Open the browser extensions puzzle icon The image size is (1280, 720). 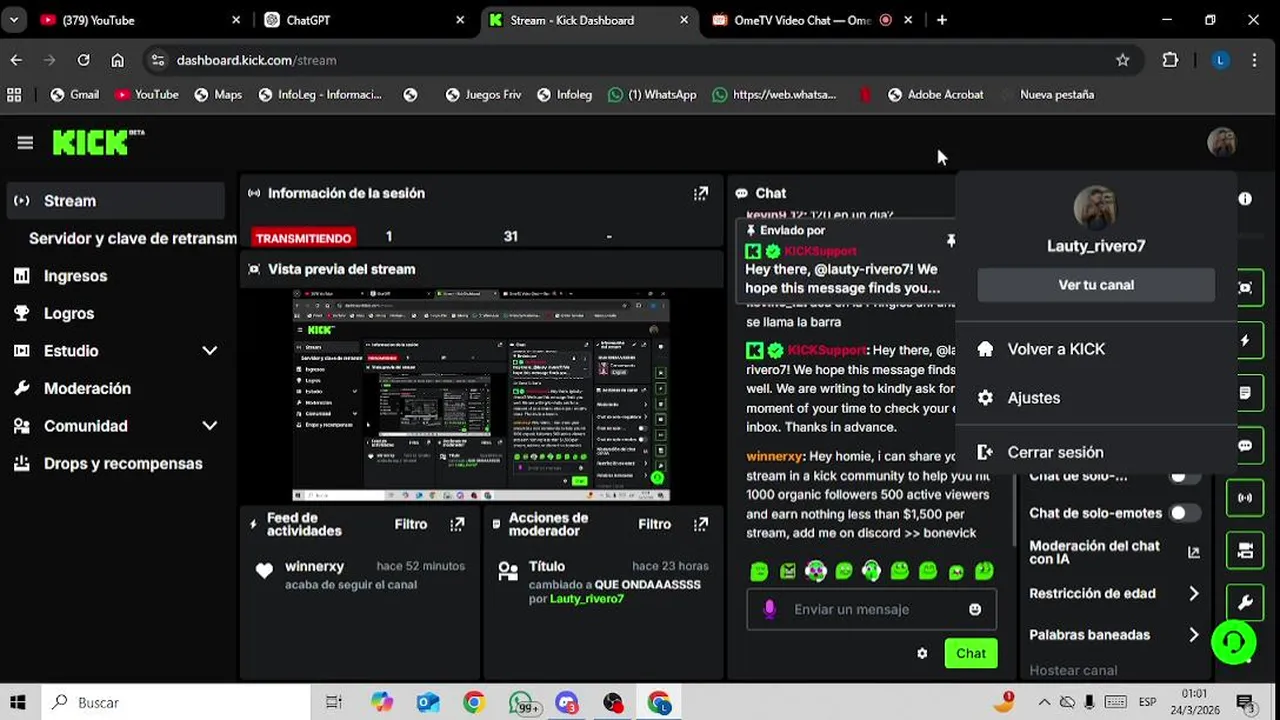(x=1170, y=60)
